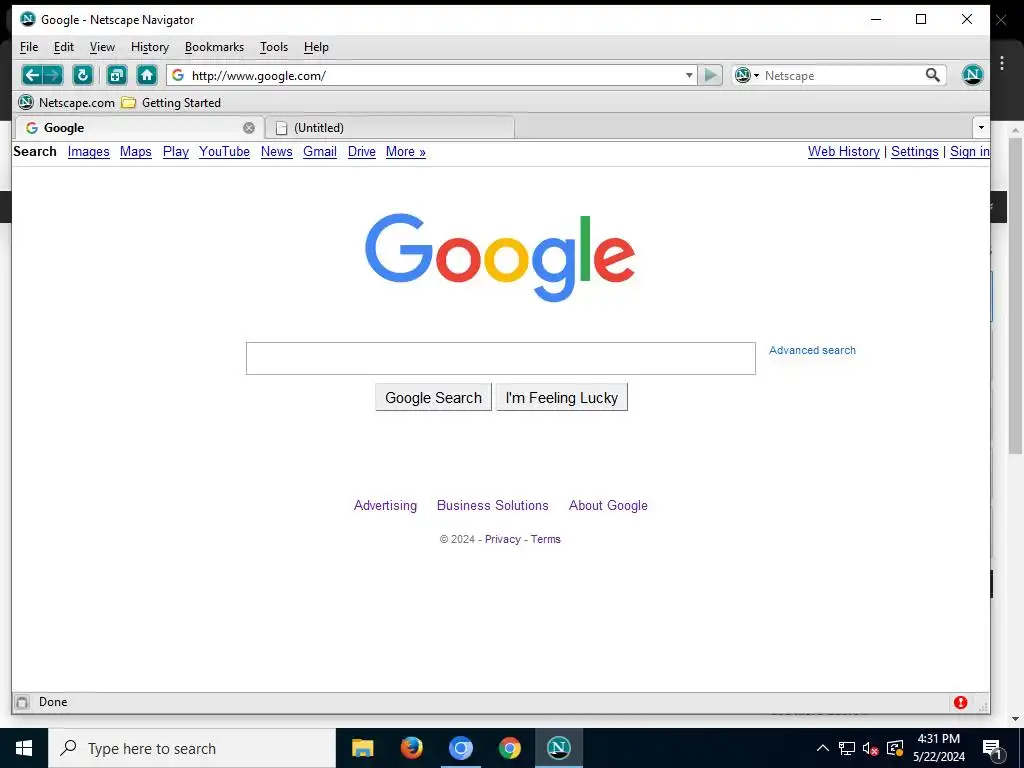Viewport: 1024px width, 768px height.
Task: Click the Google Search button
Action: click(x=433, y=397)
